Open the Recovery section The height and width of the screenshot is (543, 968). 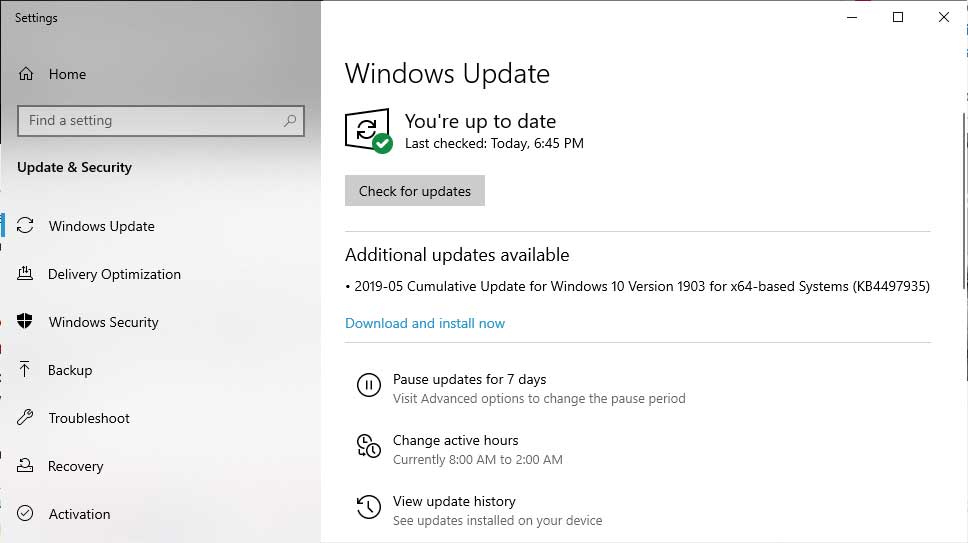(x=75, y=466)
